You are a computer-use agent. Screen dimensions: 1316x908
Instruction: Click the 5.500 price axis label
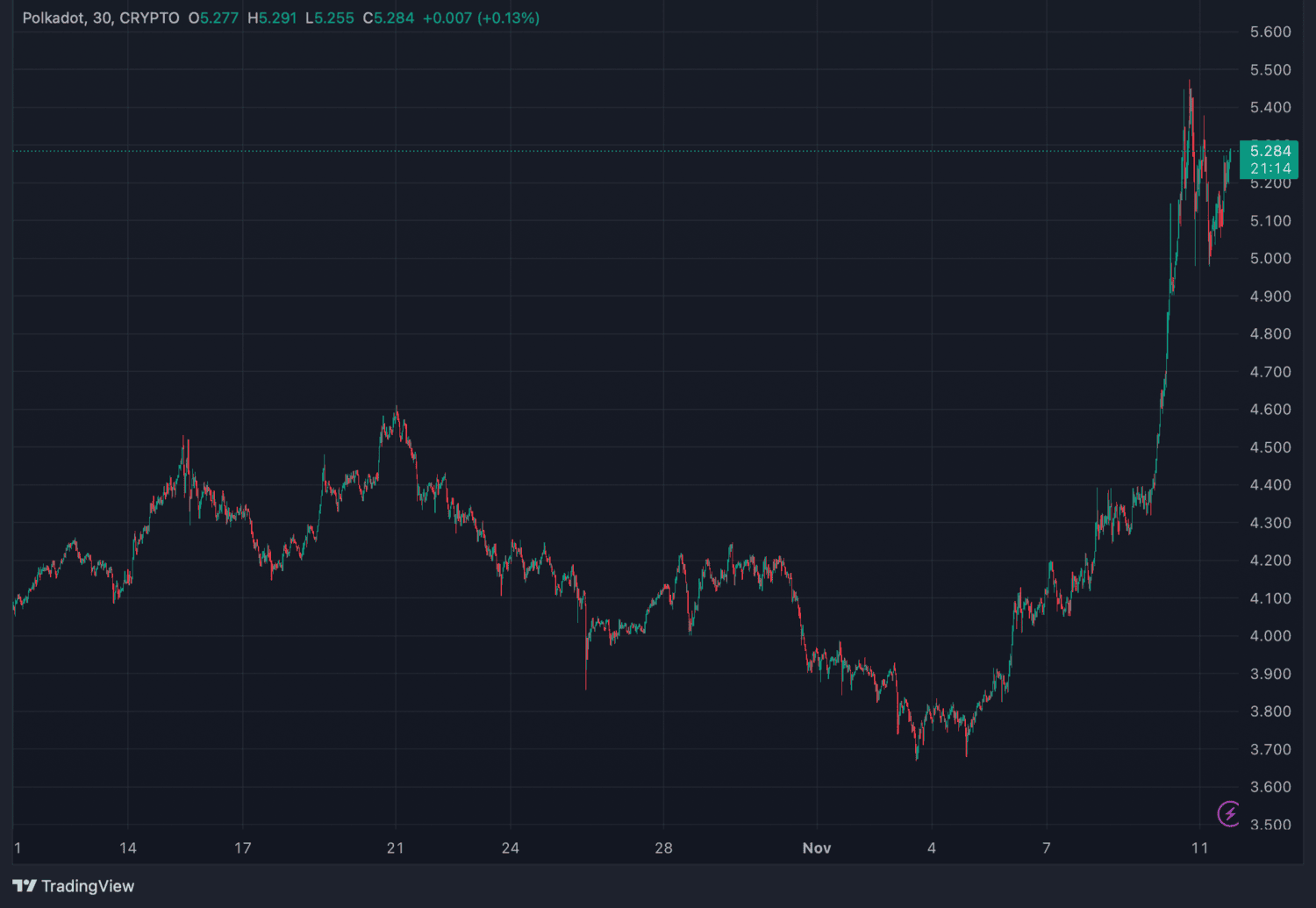coord(1270,69)
